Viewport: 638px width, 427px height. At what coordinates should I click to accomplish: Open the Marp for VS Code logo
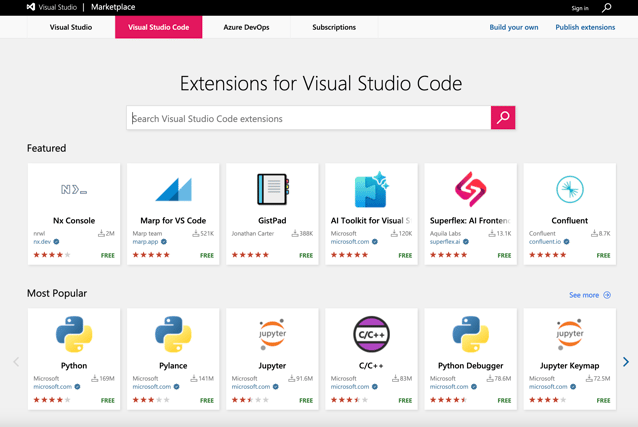click(173, 190)
